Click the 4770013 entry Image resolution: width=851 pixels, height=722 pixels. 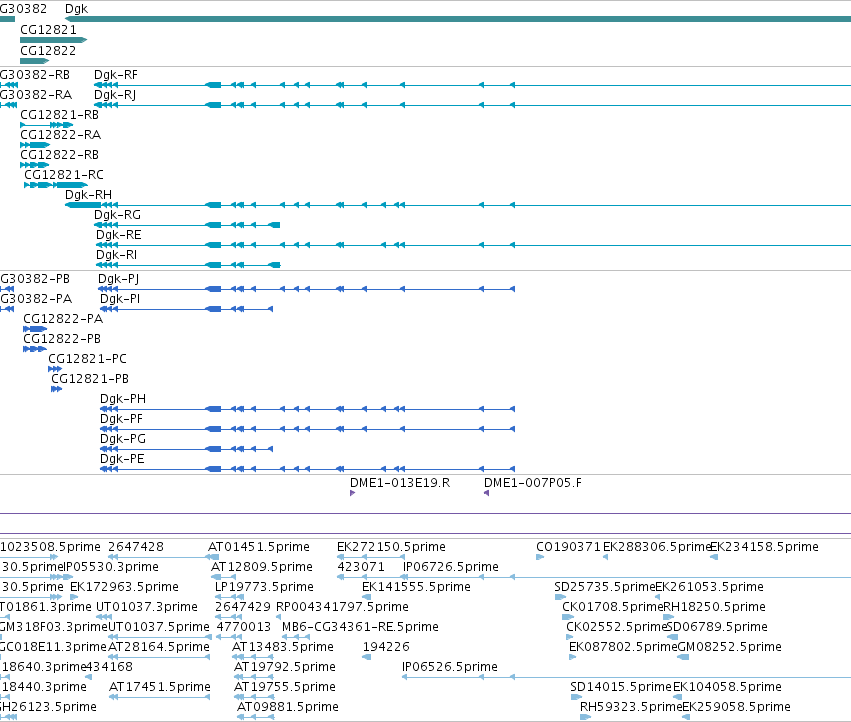[244, 628]
